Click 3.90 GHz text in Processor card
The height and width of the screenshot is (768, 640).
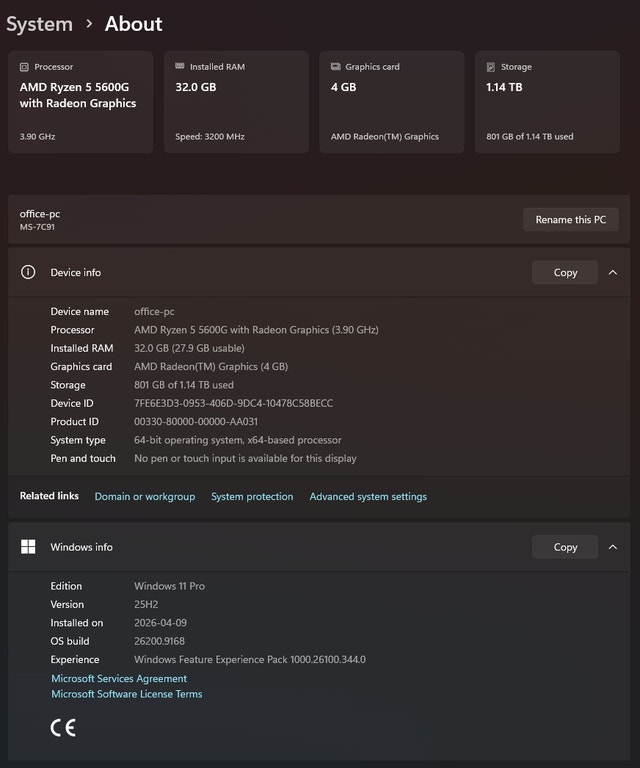(x=37, y=137)
